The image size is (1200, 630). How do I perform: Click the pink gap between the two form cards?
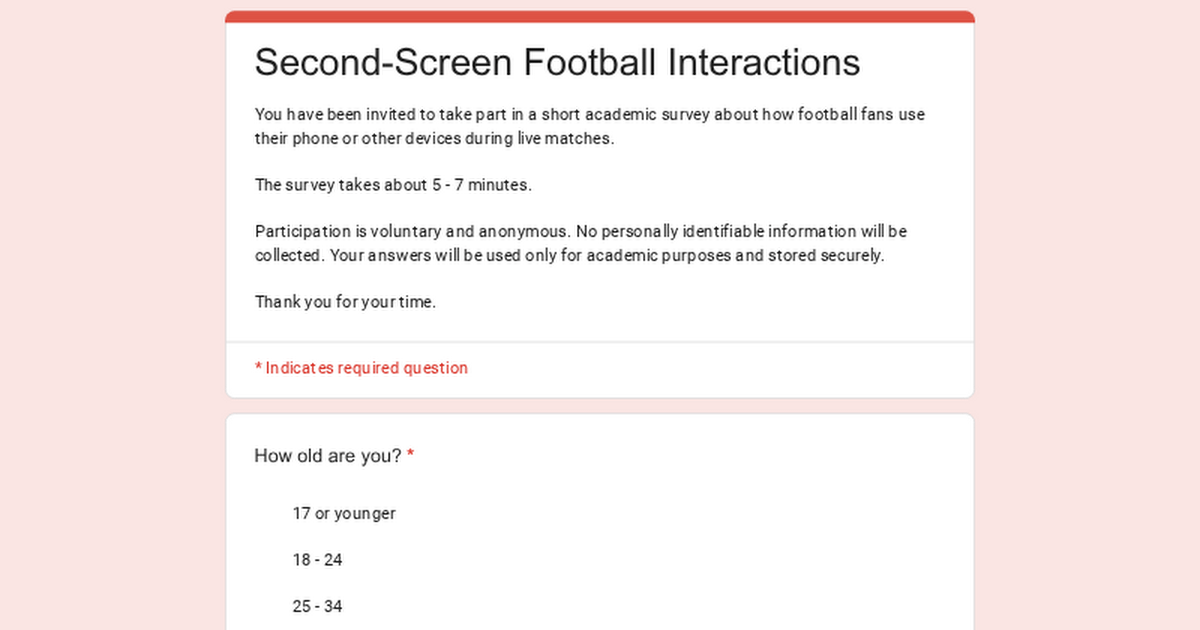pyautogui.click(x=600, y=406)
